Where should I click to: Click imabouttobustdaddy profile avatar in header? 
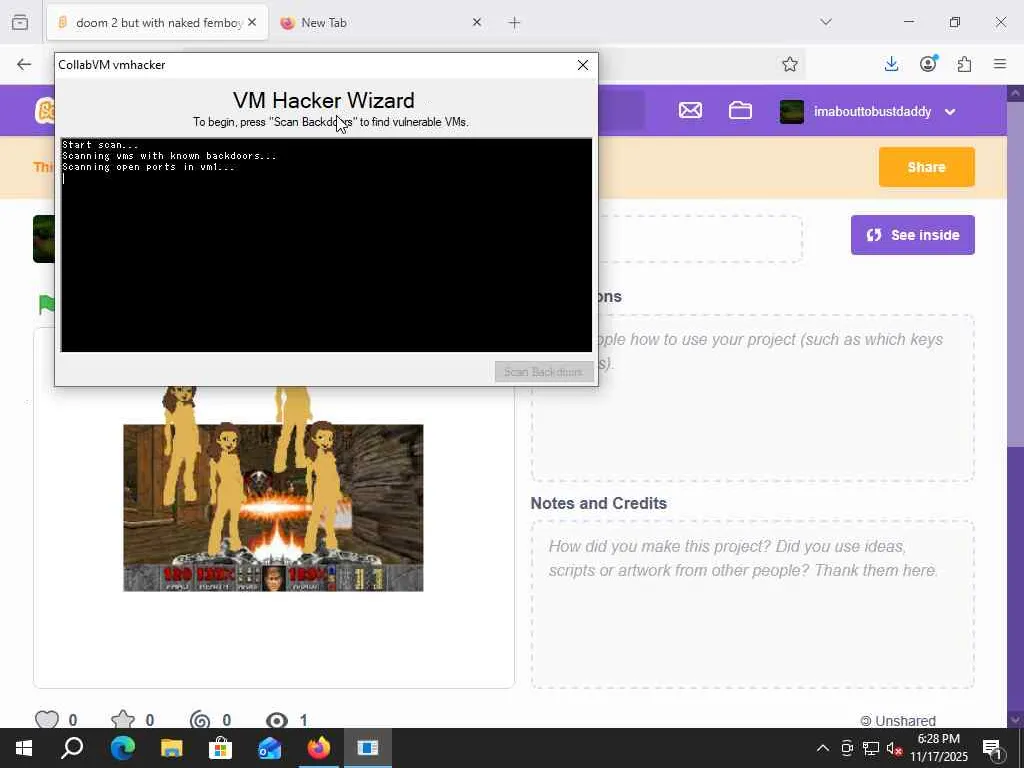(792, 112)
